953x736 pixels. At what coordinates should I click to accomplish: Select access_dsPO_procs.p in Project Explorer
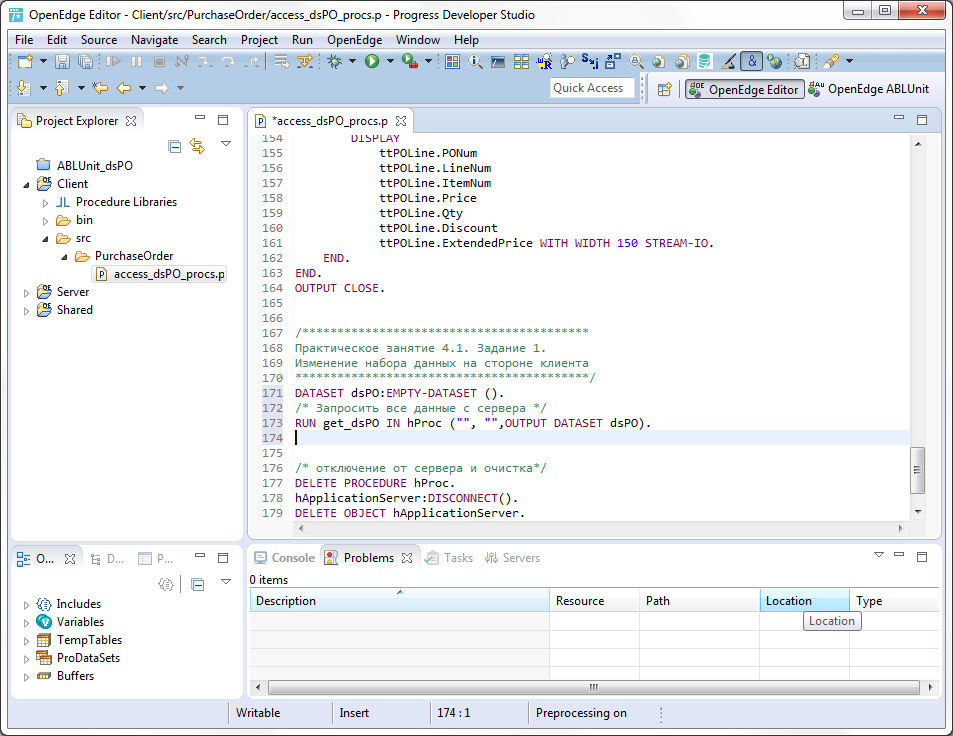(x=161, y=275)
